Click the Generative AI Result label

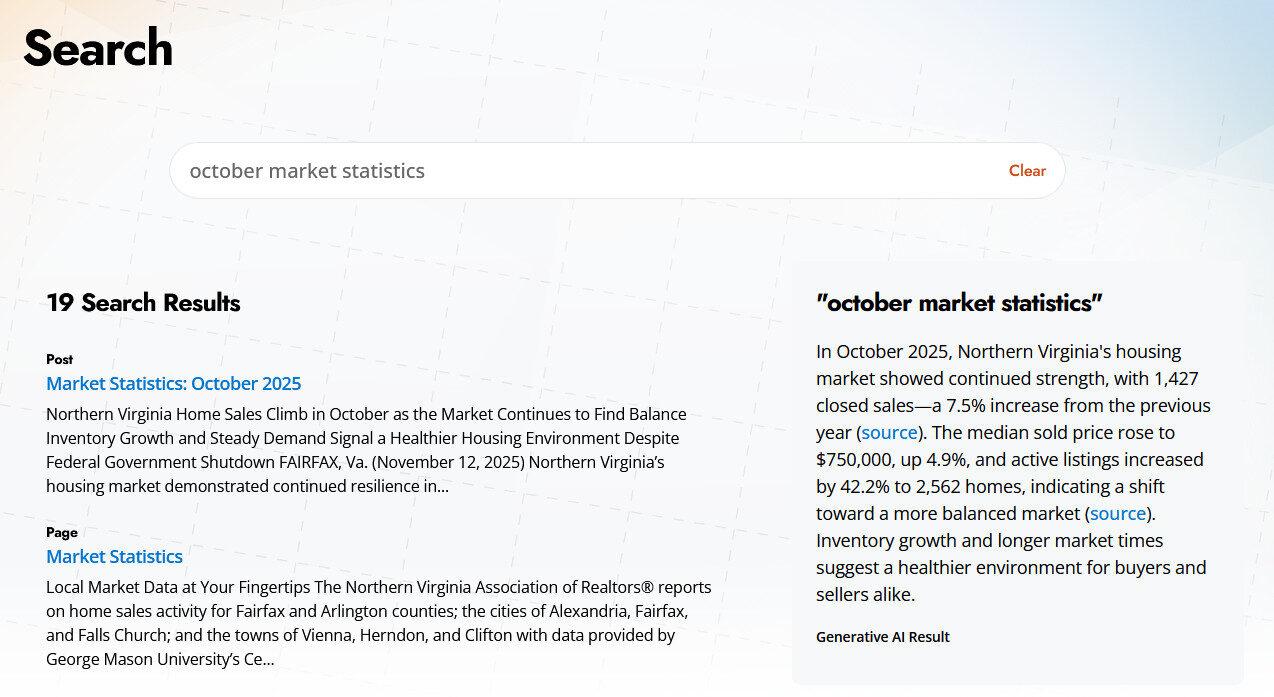882,636
